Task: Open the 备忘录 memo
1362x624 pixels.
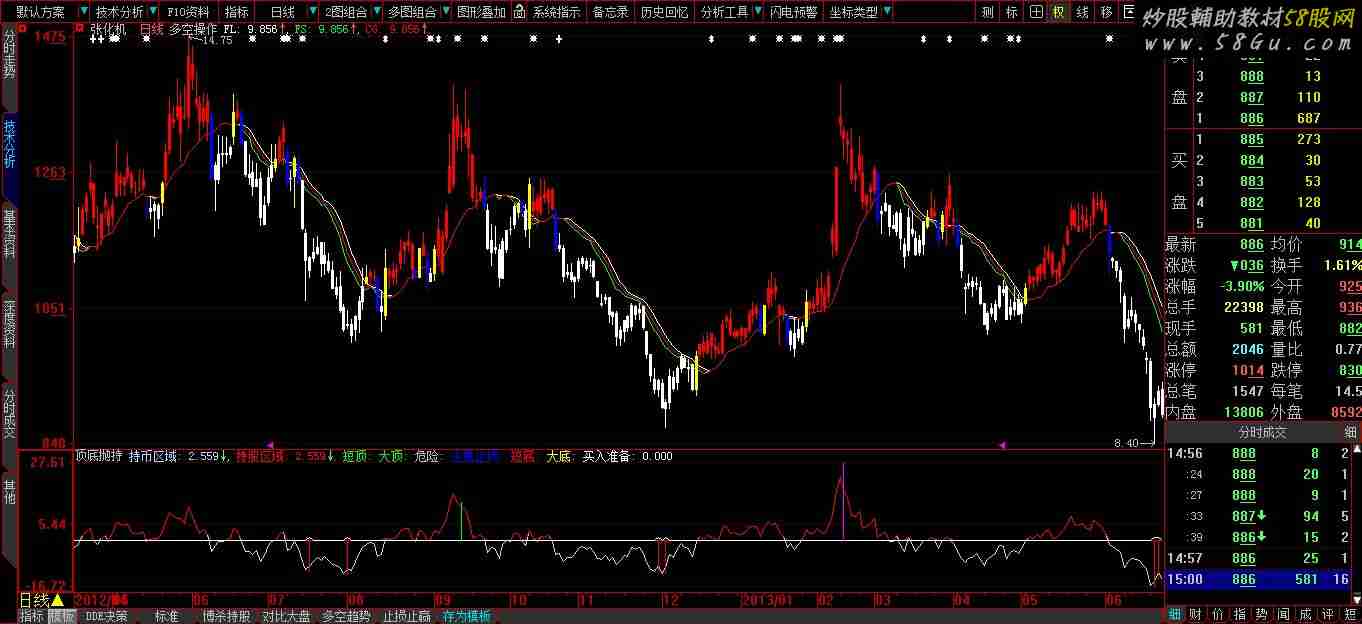Action: pyautogui.click(x=610, y=12)
